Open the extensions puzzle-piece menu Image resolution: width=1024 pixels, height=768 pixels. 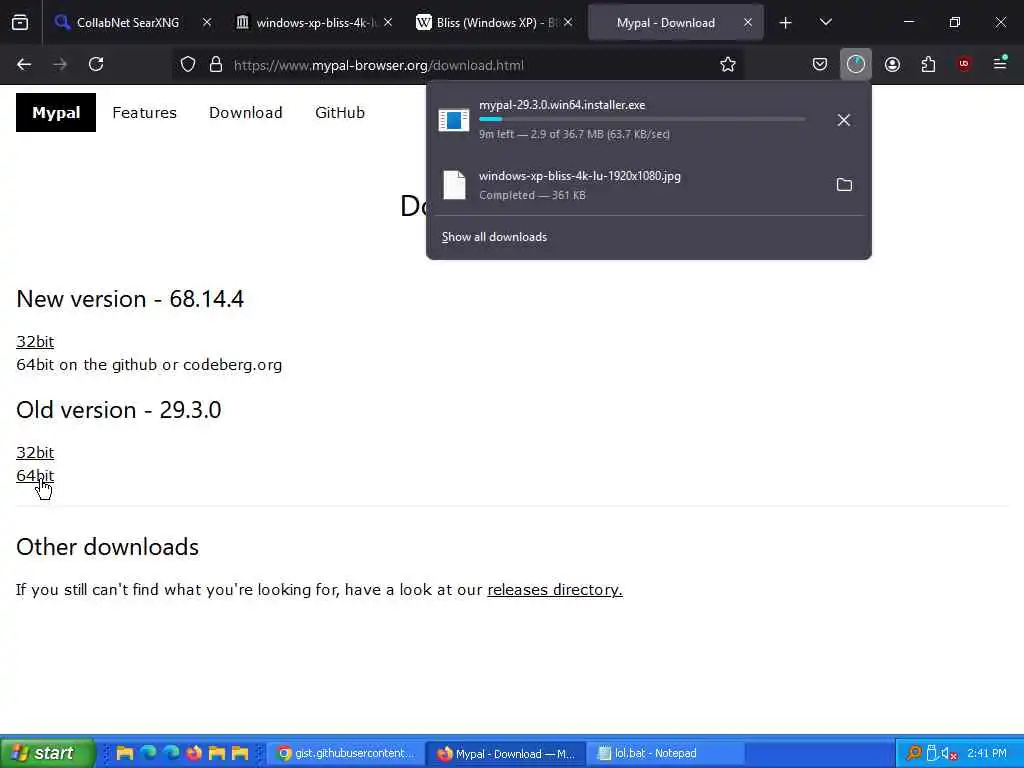tap(928, 64)
